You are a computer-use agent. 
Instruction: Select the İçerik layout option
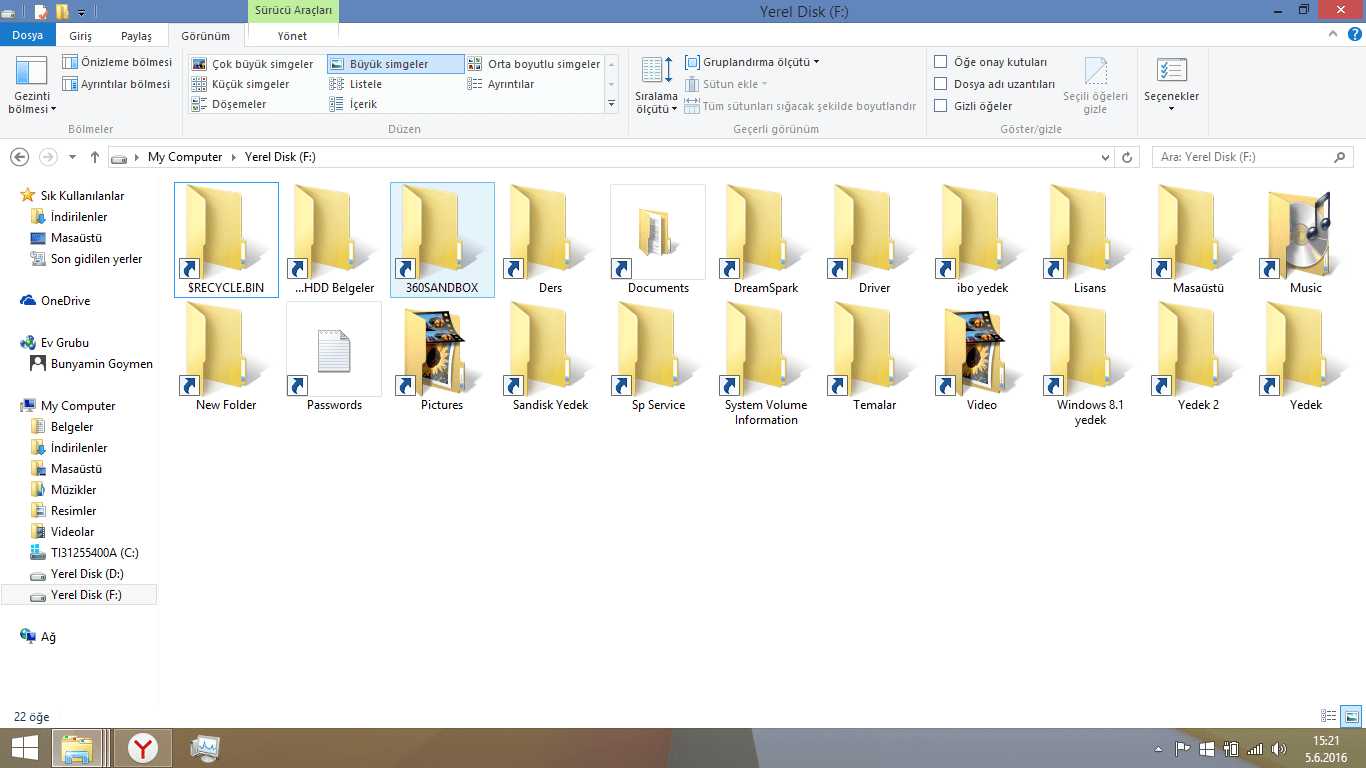(x=396, y=104)
